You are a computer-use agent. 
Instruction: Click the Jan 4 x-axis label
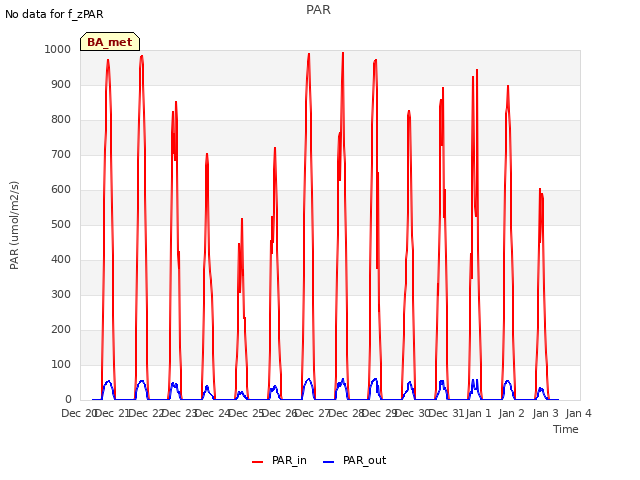point(578,413)
